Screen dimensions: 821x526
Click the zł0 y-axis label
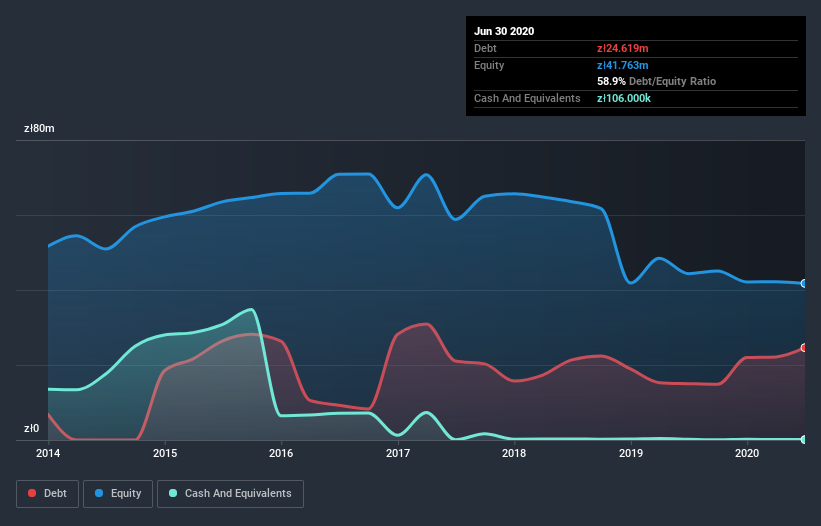click(31, 428)
